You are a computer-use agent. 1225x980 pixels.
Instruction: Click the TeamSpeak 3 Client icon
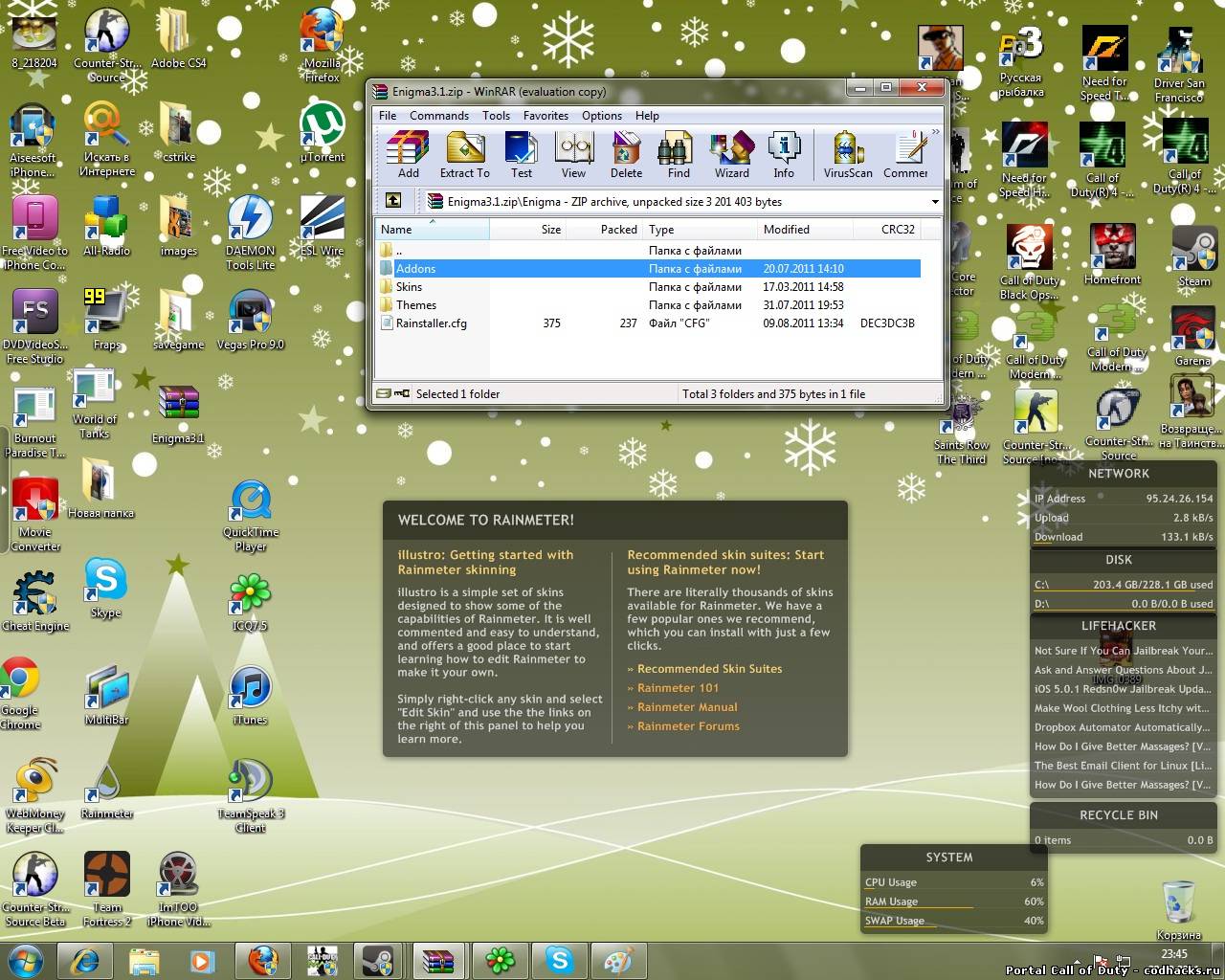(251, 796)
